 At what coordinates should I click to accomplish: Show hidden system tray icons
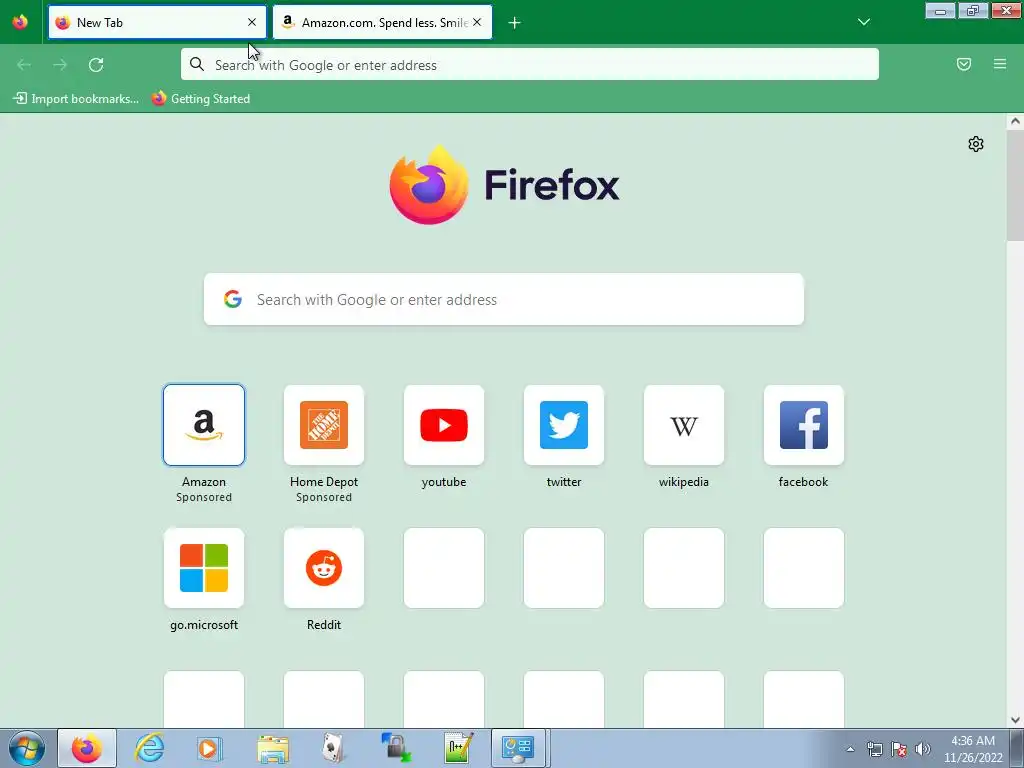coord(850,749)
